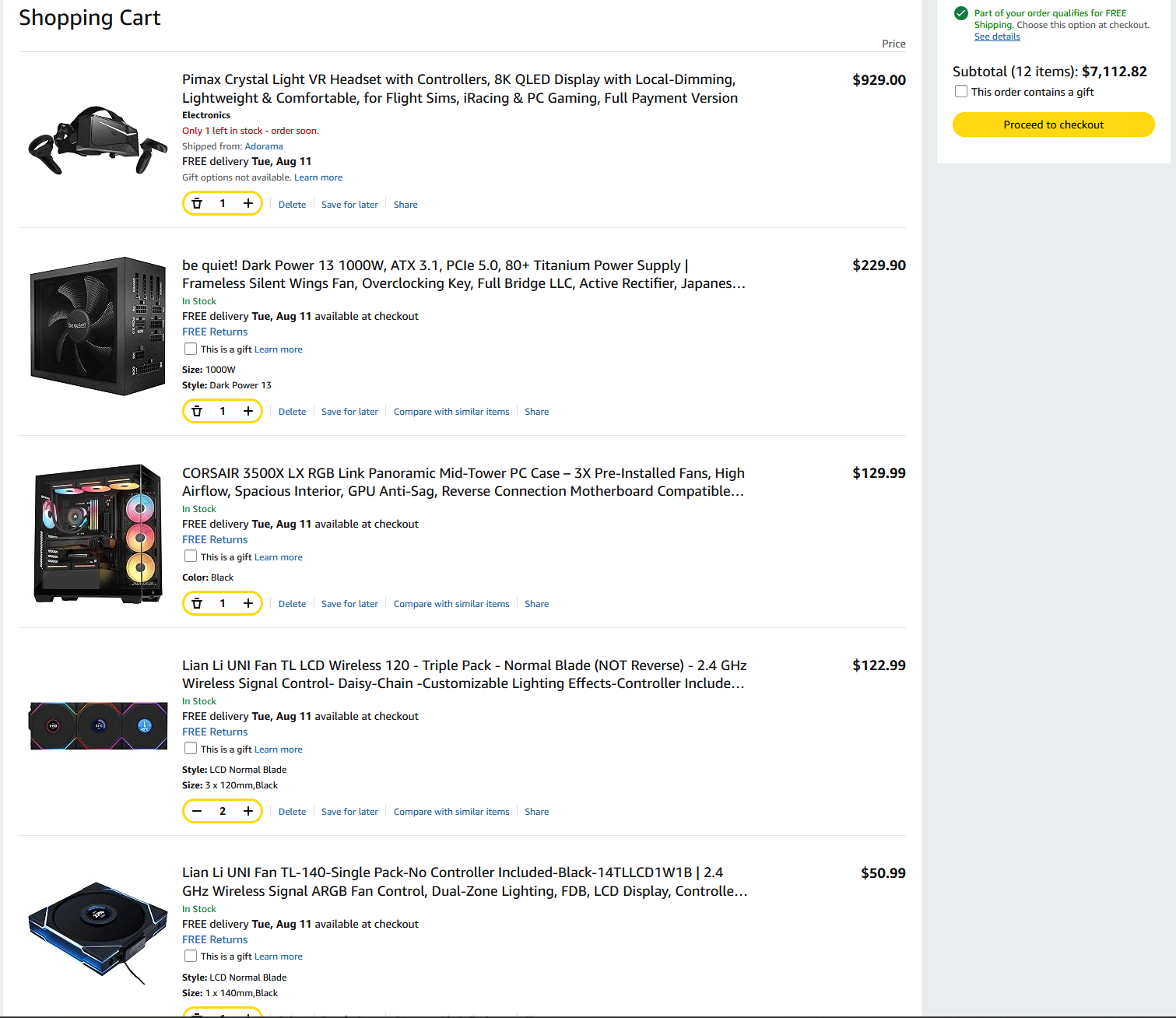The width and height of the screenshot is (1176, 1018).
Task: Delete the be quiet! power supply
Action: [x=292, y=412]
